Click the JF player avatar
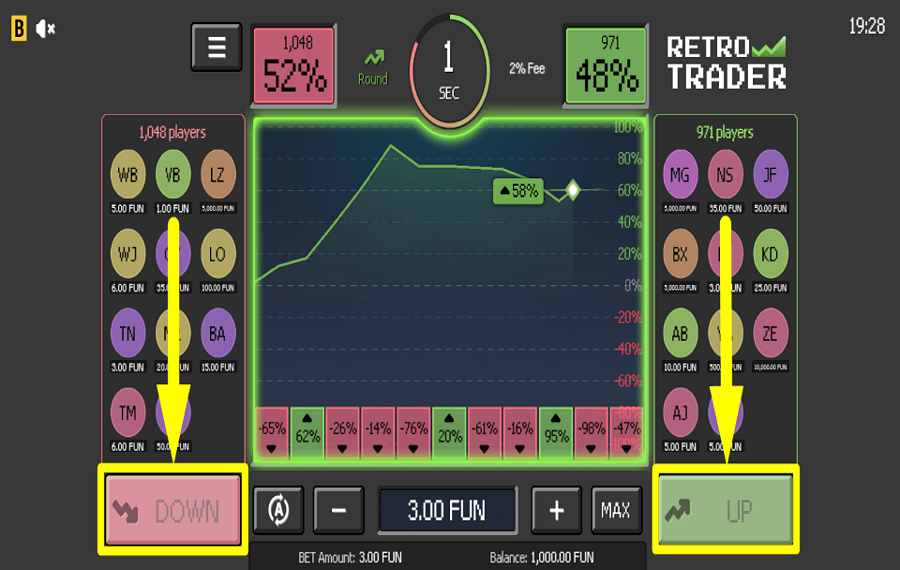Image resolution: width=900 pixels, height=570 pixels. point(770,175)
